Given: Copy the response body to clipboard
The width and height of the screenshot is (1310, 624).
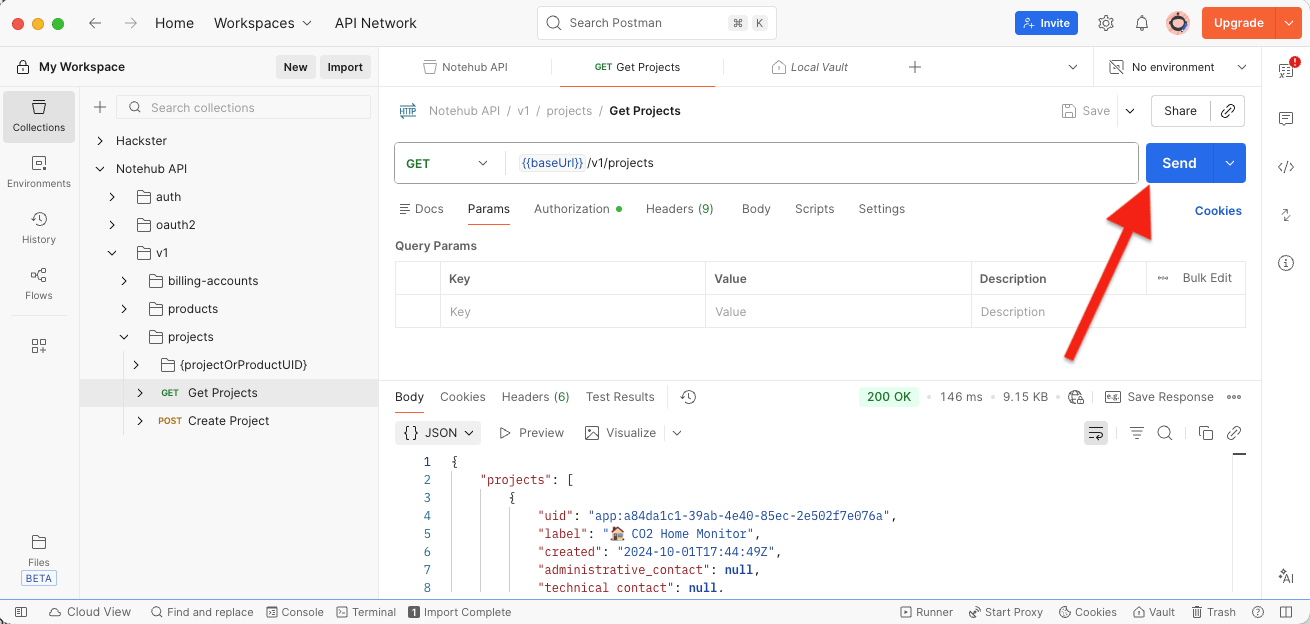Looking at the screenshot, I should pos(1206,433).
